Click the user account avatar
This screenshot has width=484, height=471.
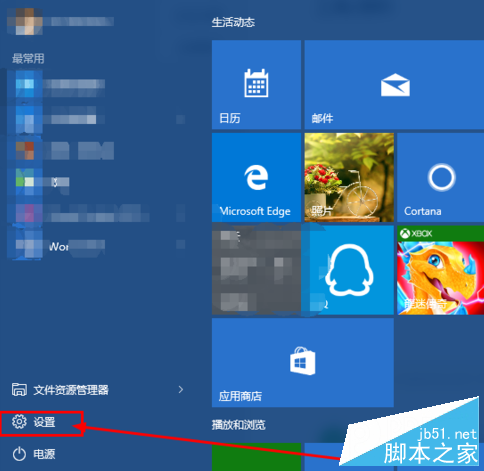click(x=25, y=21)
